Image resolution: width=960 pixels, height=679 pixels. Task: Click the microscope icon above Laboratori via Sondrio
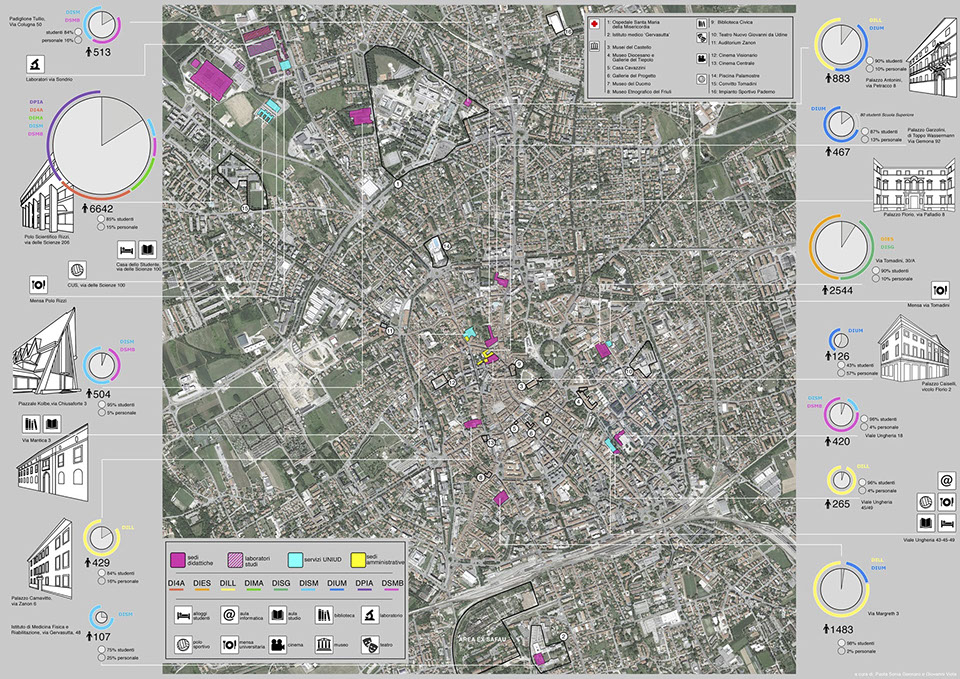click(x=33, y=66)
